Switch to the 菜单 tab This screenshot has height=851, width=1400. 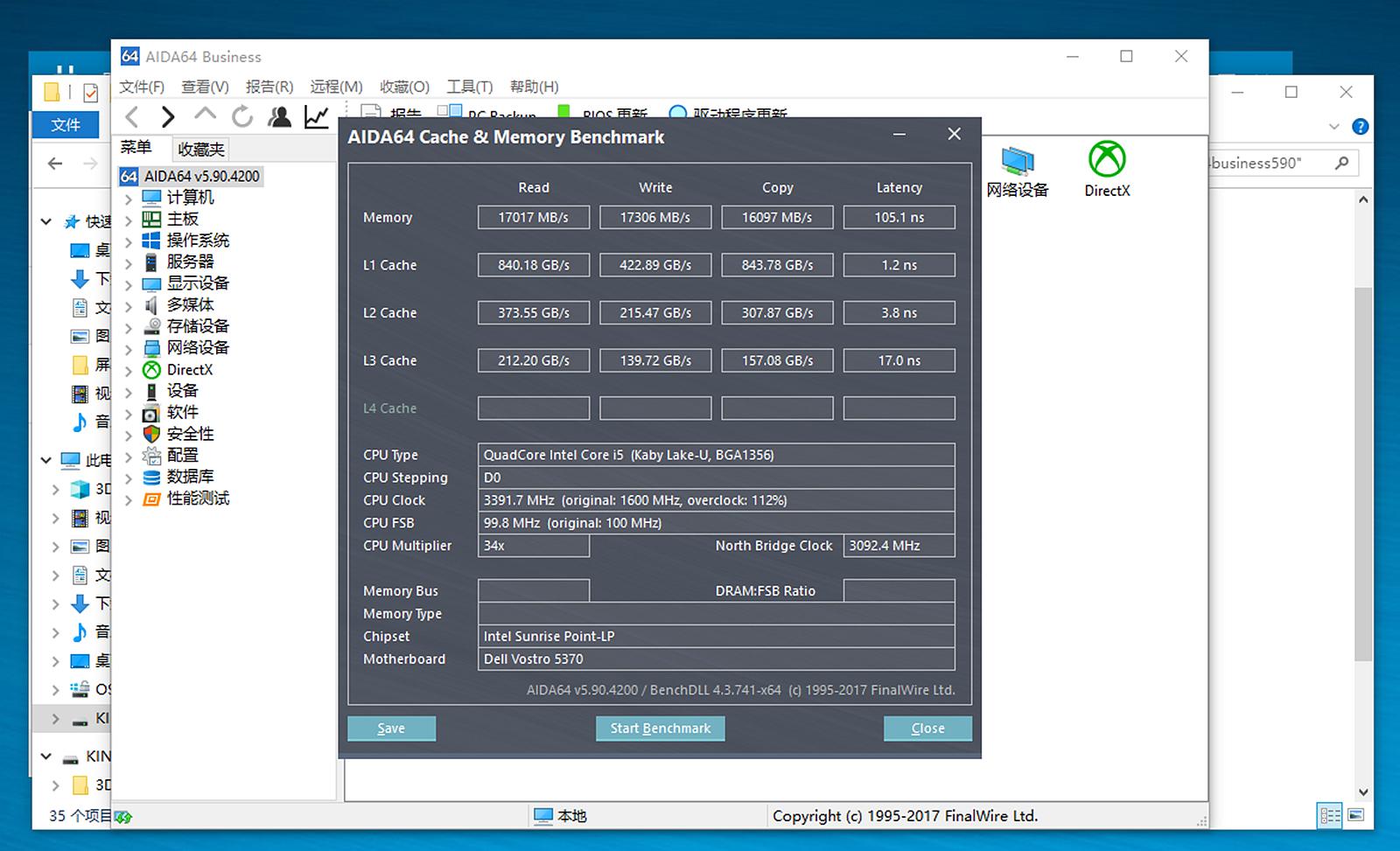click(136, 148)
